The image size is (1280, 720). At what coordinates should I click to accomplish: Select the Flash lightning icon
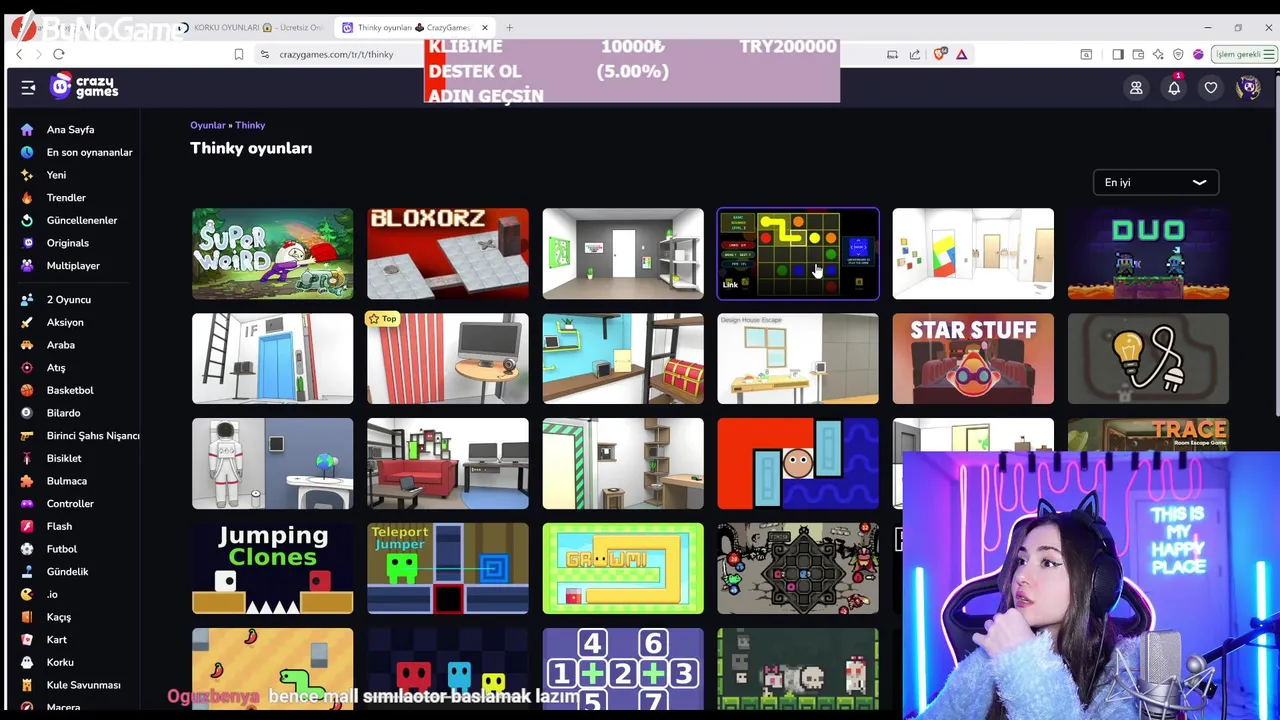[27, 526]
